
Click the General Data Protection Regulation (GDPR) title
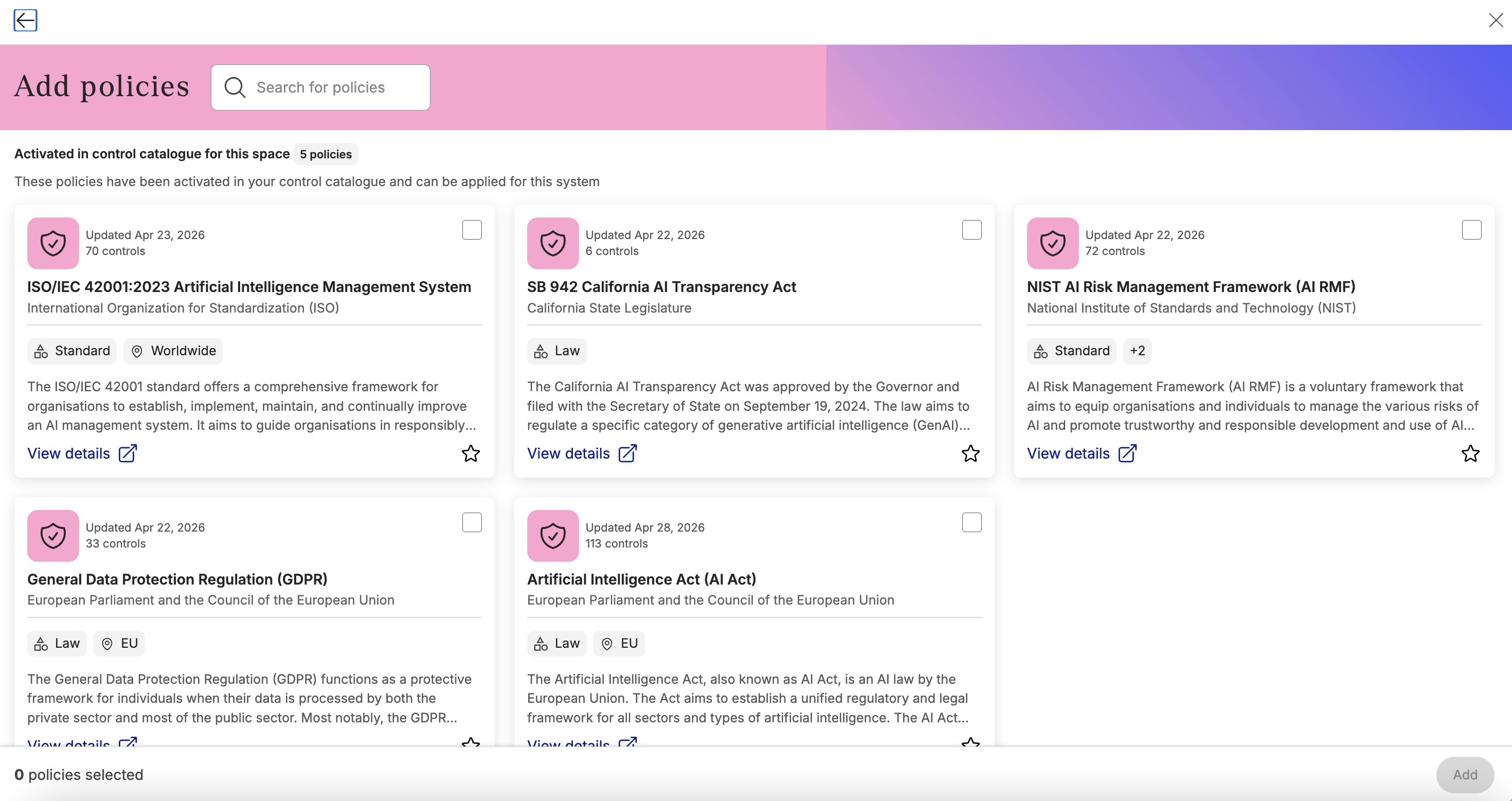point(177,579)
